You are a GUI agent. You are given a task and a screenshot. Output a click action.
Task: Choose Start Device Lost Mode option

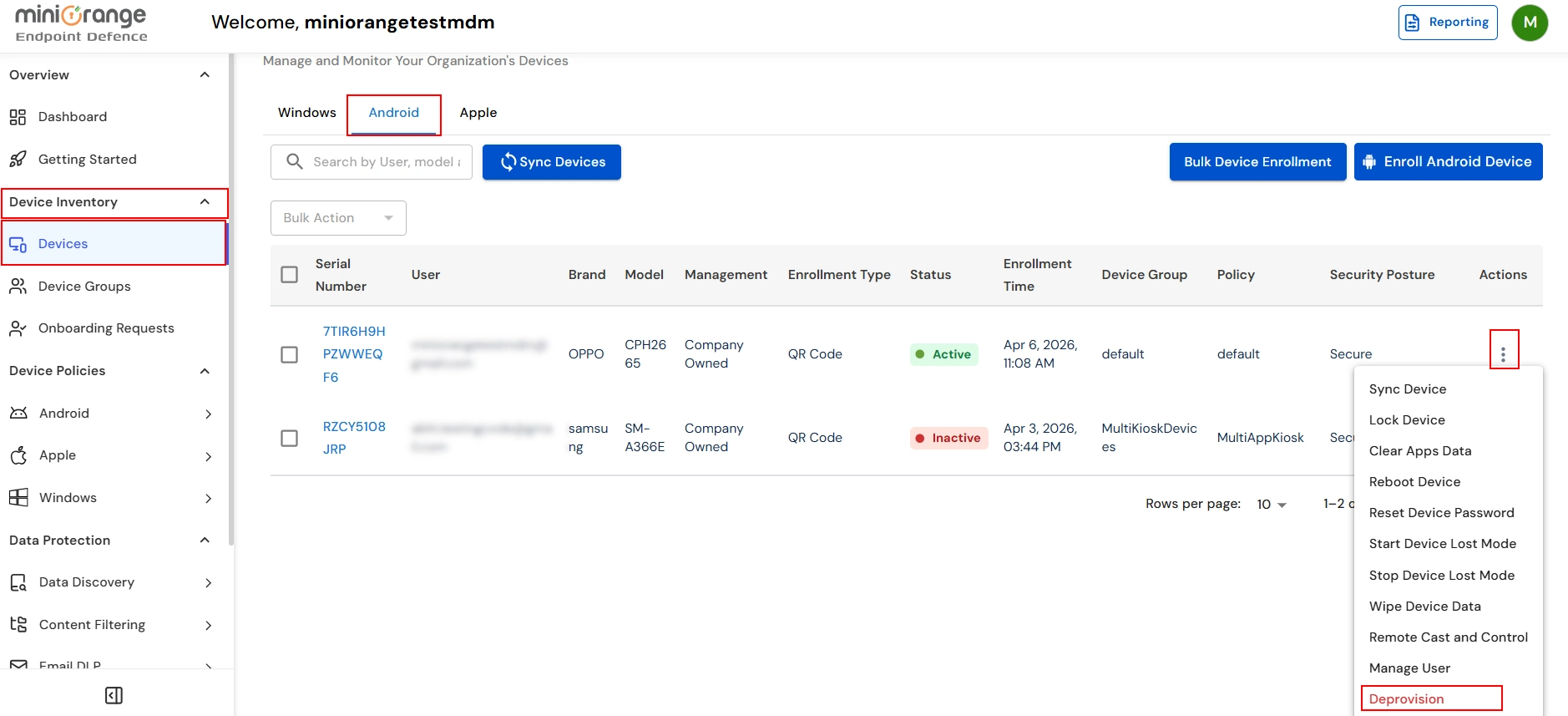click(1448, 544)
